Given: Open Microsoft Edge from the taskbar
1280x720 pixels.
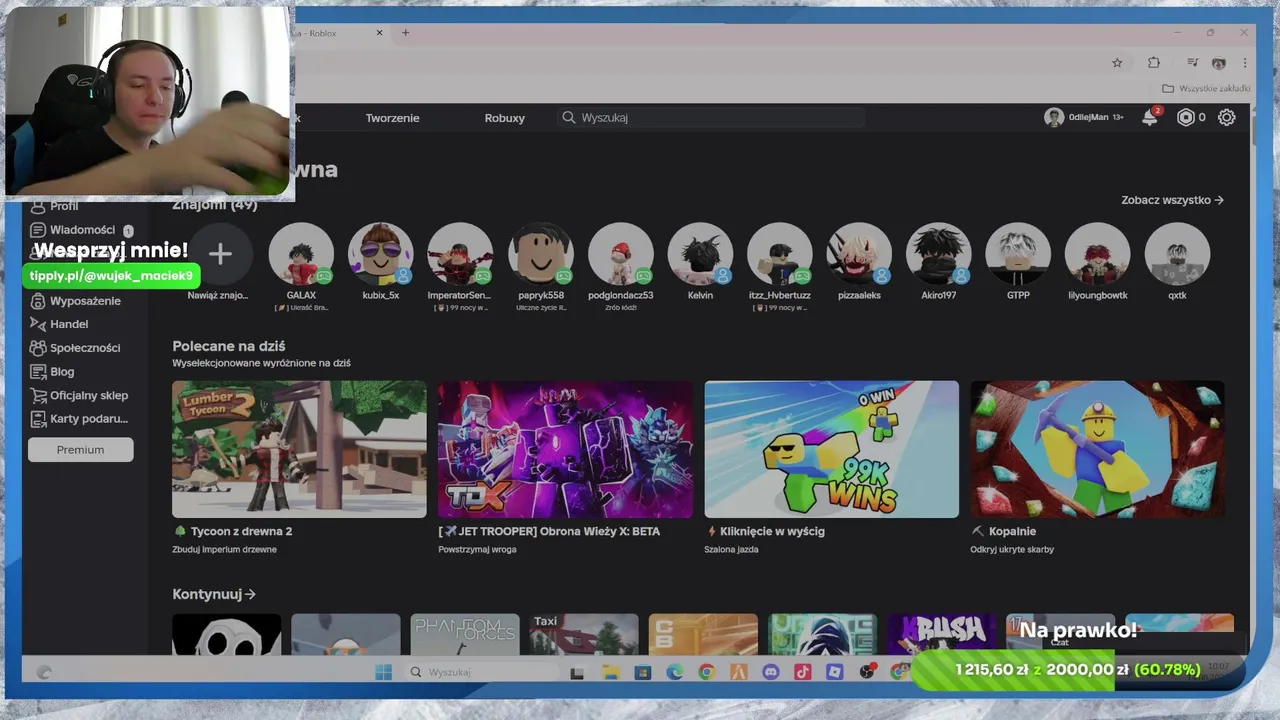Looking at the screenshot, I should click(675, 672).
